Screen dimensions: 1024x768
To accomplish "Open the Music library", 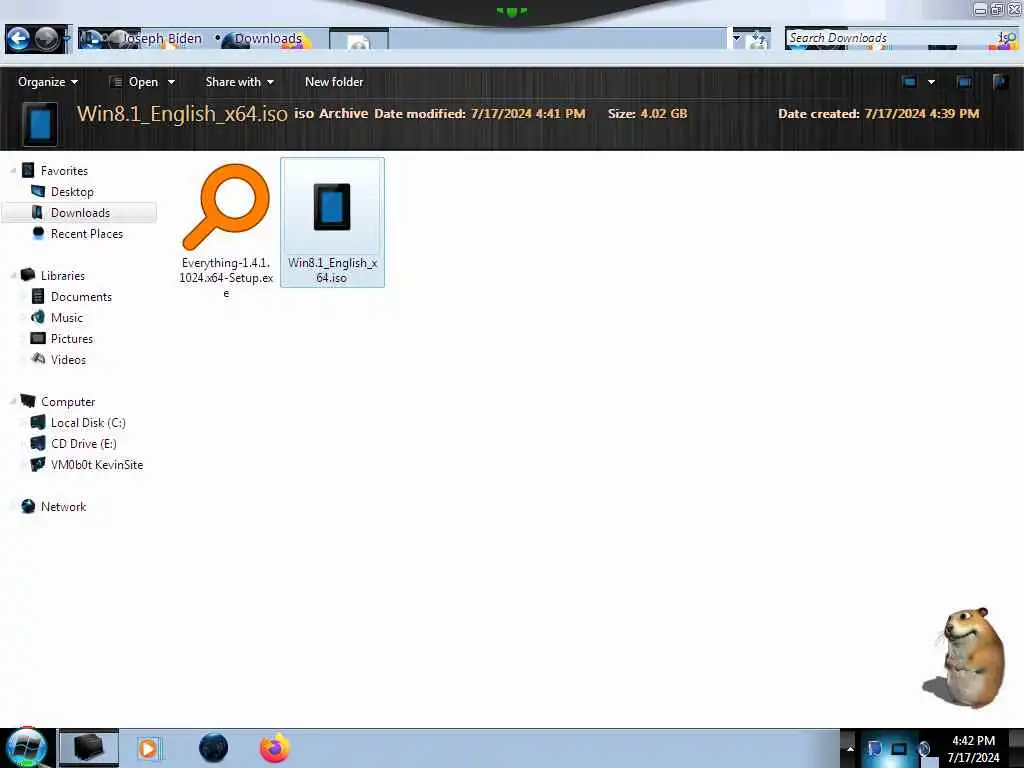I will (67, 317).
